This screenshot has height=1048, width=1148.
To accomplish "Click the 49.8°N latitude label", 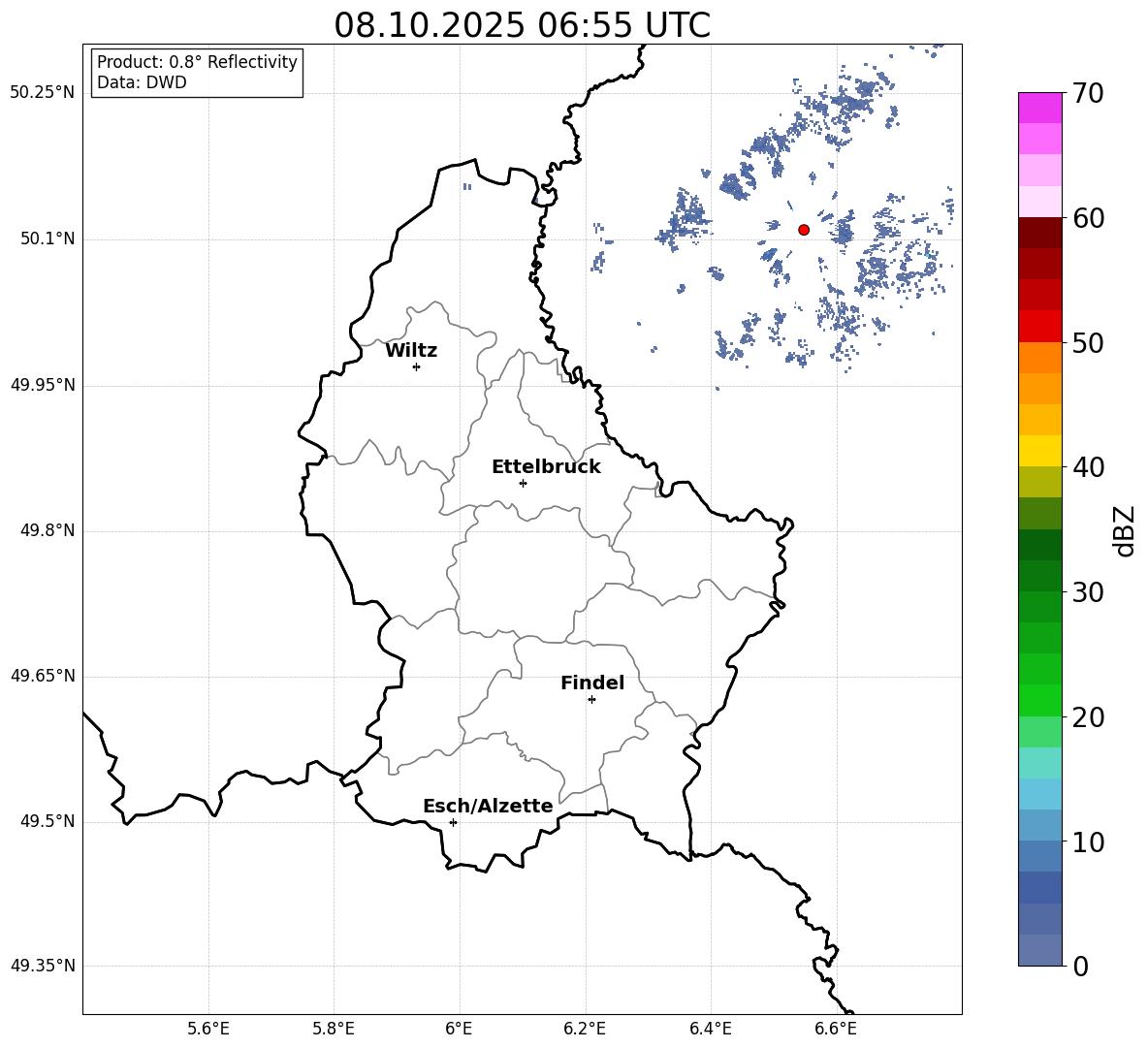I will point(48,530).
